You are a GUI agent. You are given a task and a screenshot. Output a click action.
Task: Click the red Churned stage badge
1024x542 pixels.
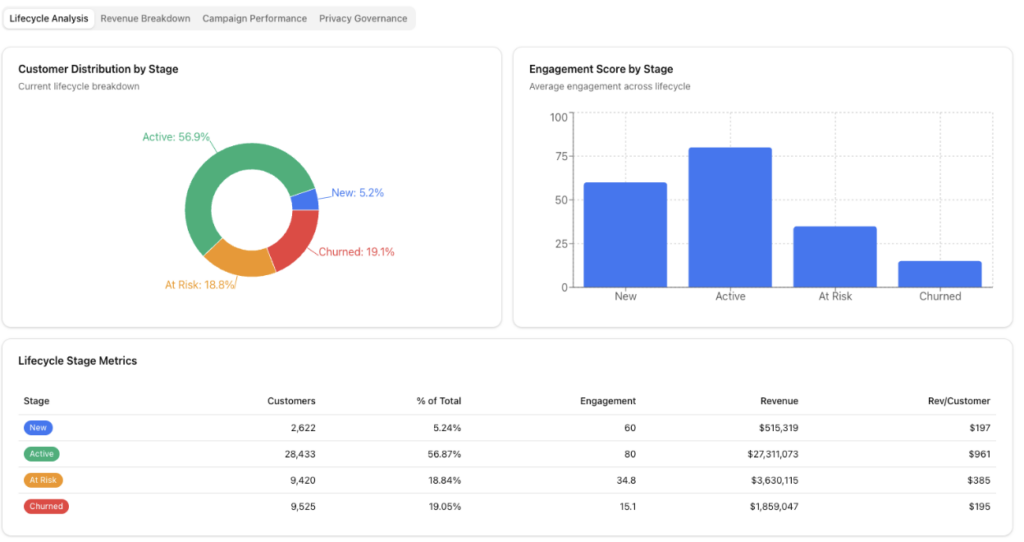[46, 507]
